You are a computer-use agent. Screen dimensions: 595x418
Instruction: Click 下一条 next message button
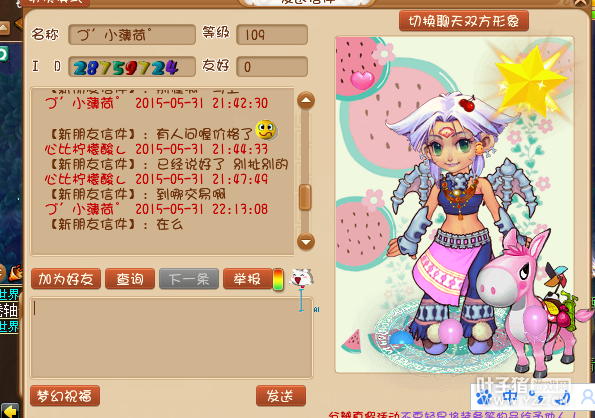pos(189,279)
